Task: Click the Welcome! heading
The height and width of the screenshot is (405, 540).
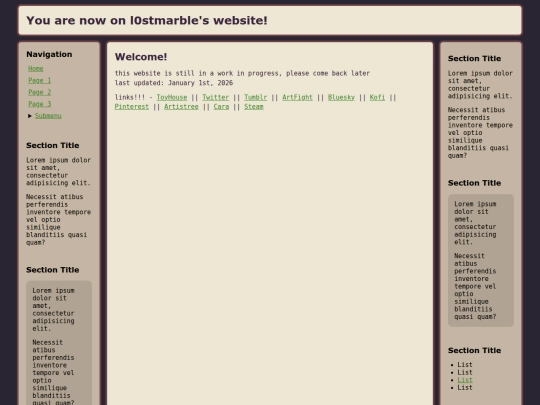Action: pos(141,57)
